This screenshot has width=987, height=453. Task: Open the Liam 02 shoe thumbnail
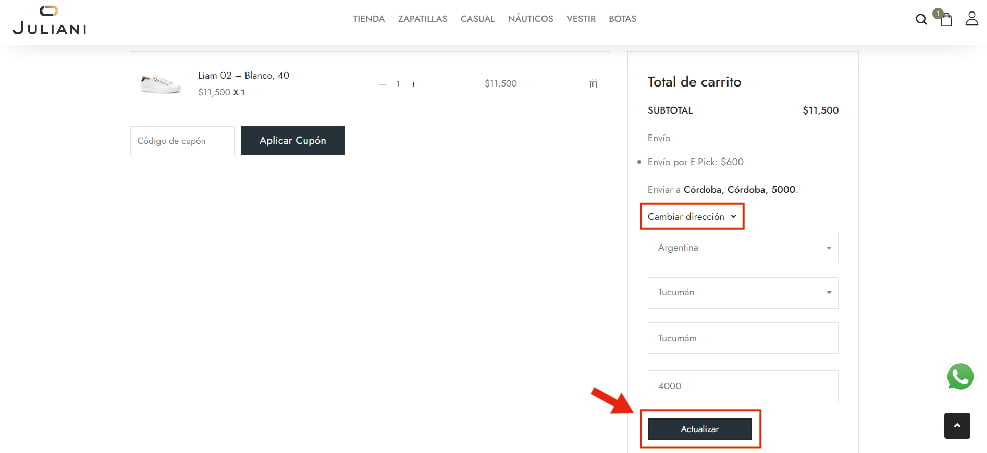pyautogui.click(x=160, y=83)
